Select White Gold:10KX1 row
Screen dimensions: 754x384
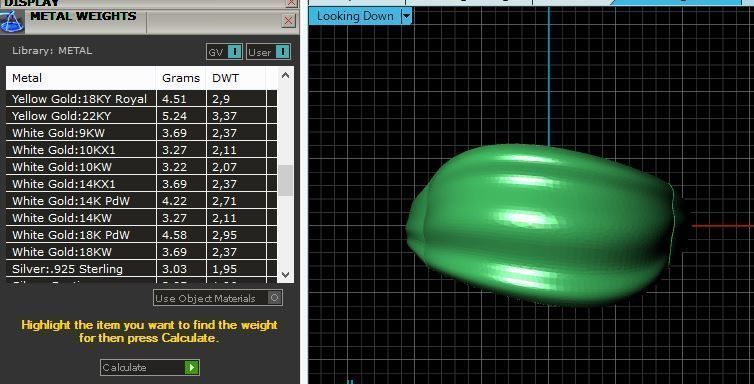click(x=141, y=150)
